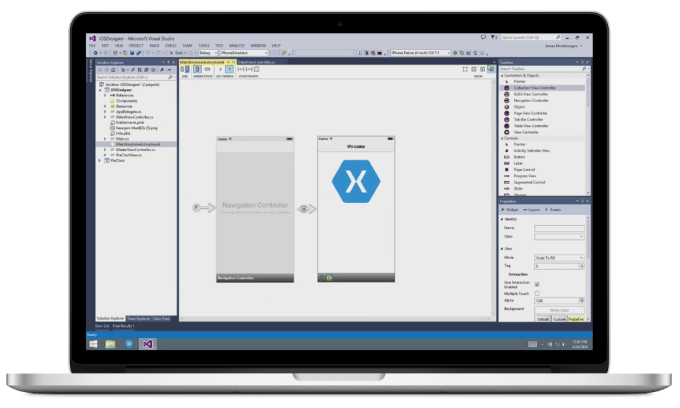Click the Quick Launch search box
Image resolution: width=680 pixels, height=408 pixels.
pyautogui.click(x=531, y=37)
